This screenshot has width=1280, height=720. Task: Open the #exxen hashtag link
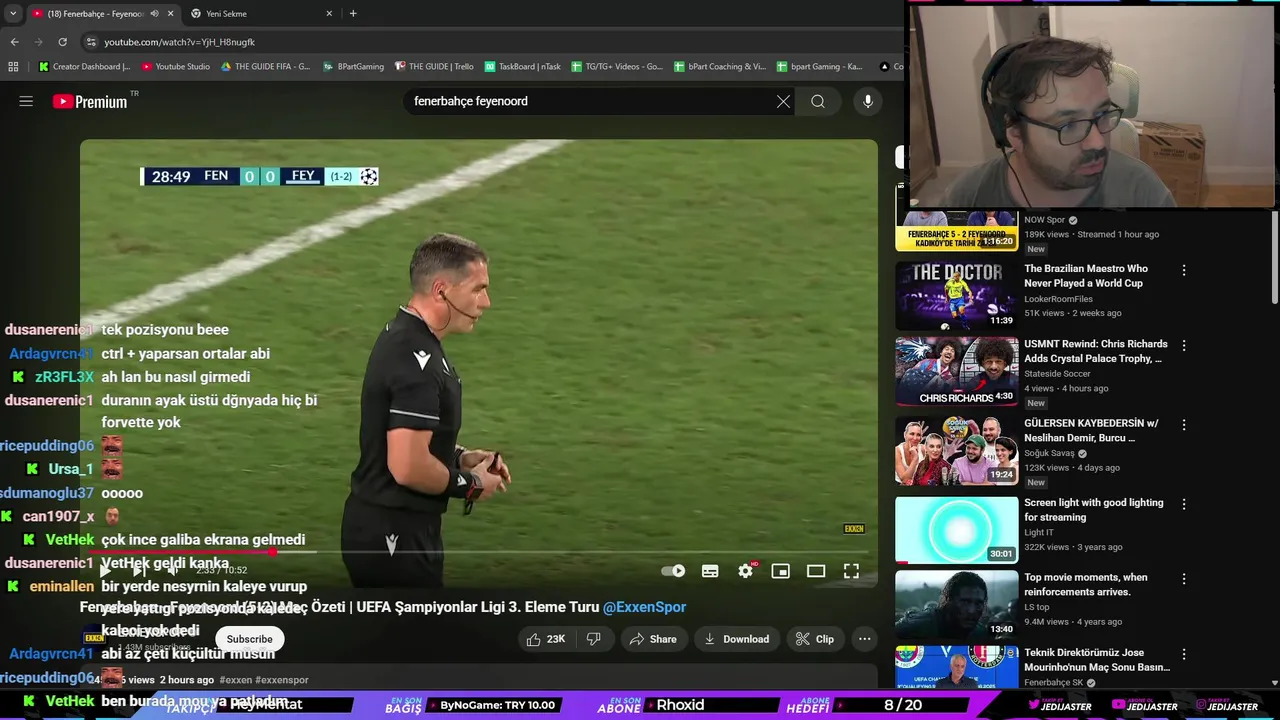coord(235,680)
